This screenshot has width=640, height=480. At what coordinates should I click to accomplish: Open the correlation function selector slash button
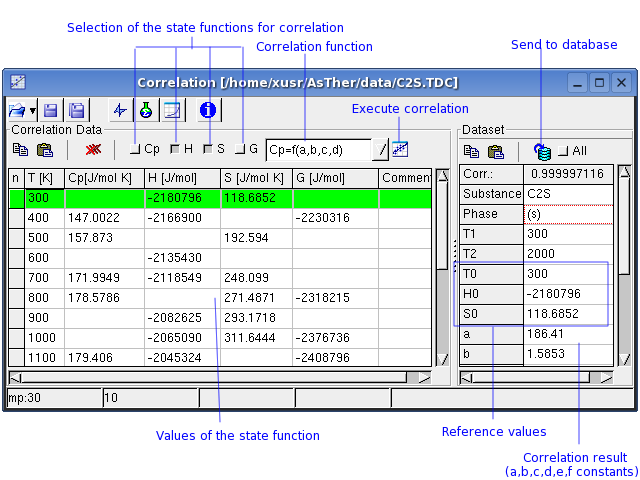(x=381, y=150)
